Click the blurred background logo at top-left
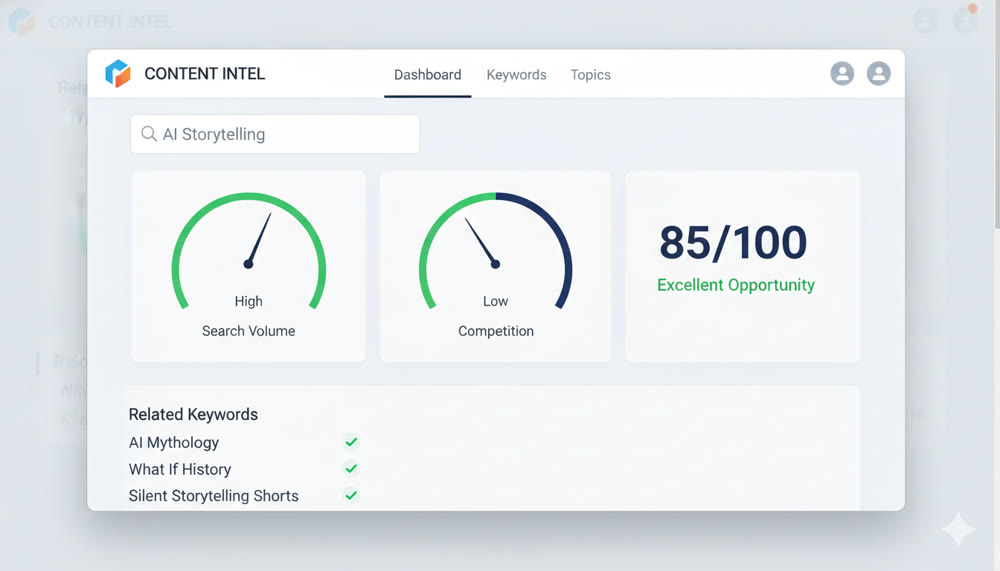 point(22,22)
